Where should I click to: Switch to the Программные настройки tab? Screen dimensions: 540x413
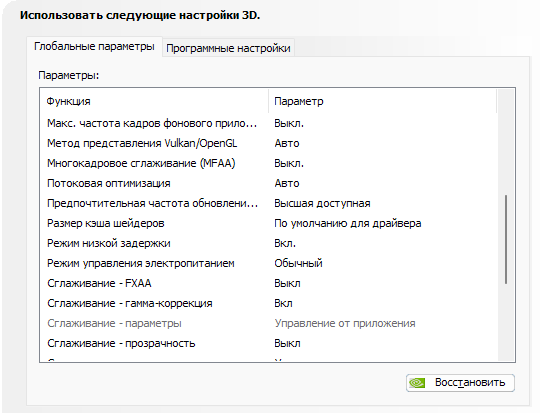tap(228, 48)
